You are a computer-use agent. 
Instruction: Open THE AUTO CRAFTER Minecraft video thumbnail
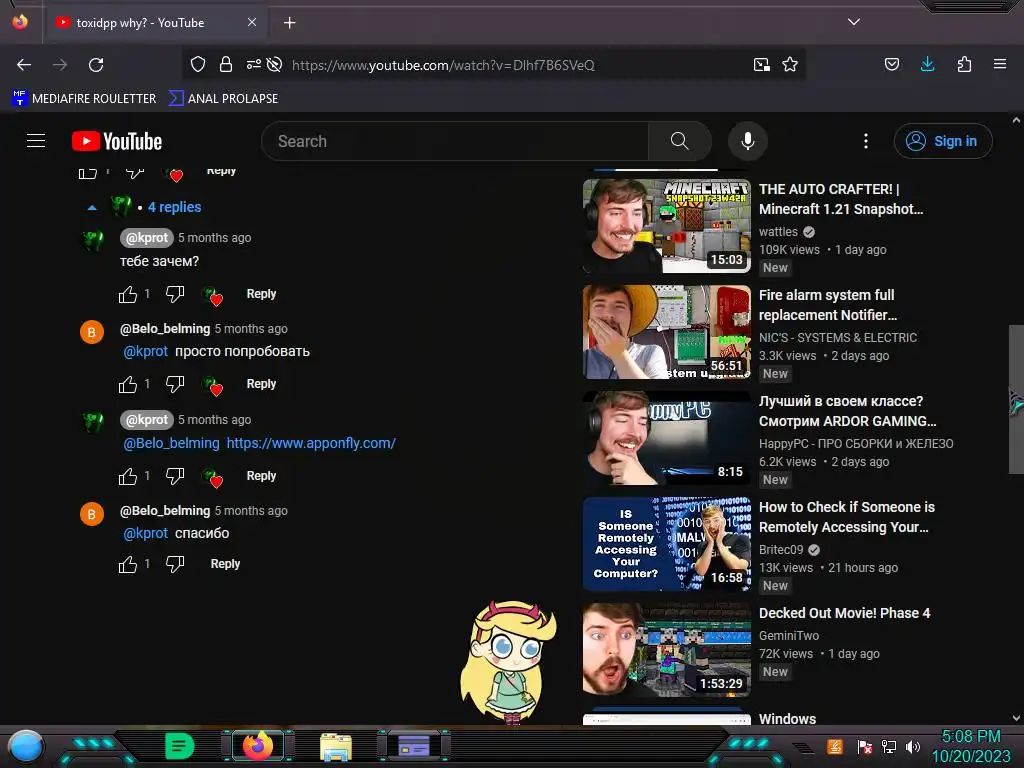pos(667,226)
